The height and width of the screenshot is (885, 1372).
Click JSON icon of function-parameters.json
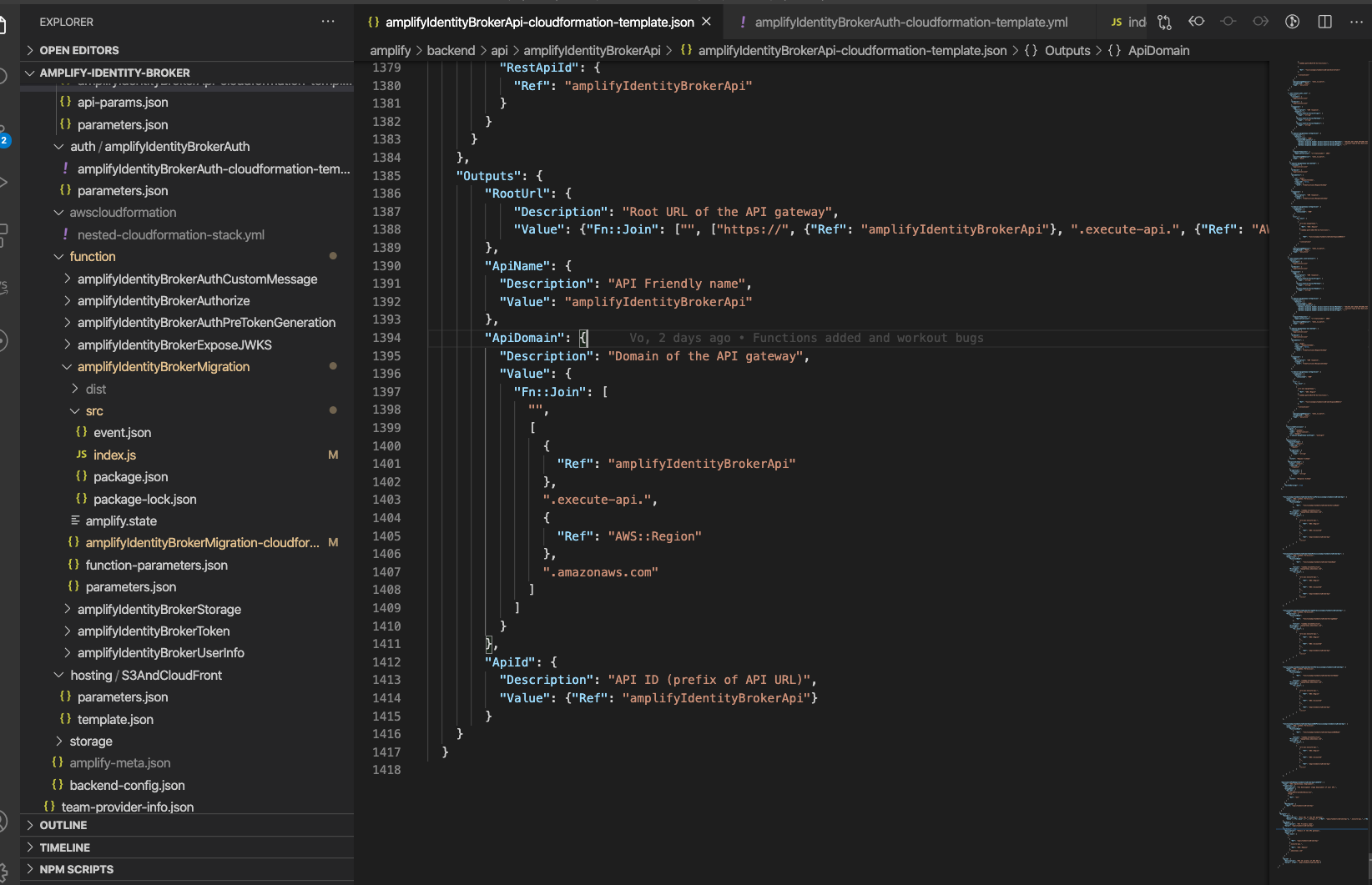click(x=73, y=565)
